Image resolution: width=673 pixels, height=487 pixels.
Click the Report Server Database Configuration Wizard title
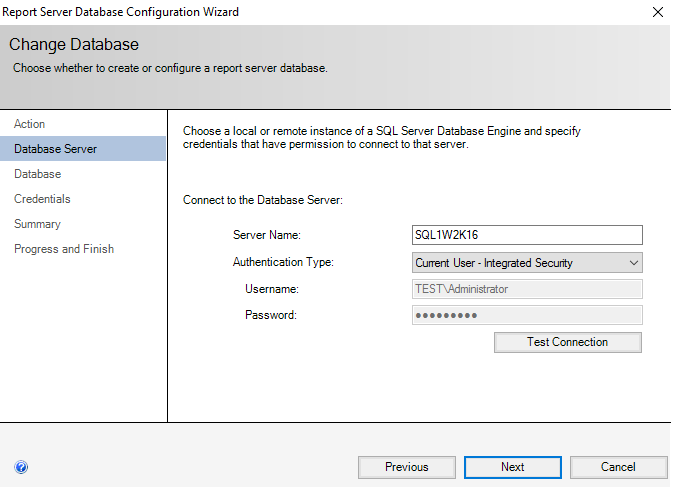[x=120, y=12]
